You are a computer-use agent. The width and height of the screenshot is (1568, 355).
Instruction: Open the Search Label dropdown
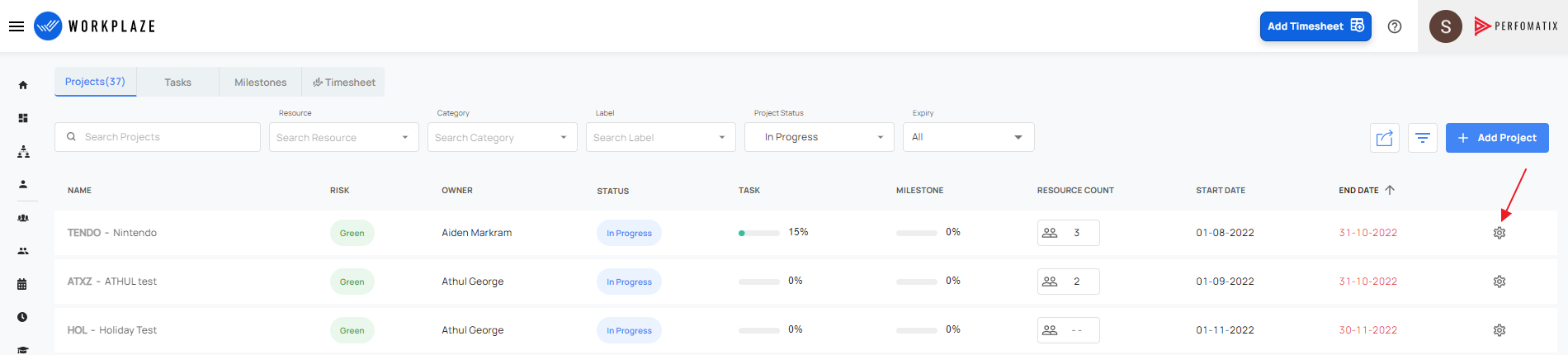661,137
